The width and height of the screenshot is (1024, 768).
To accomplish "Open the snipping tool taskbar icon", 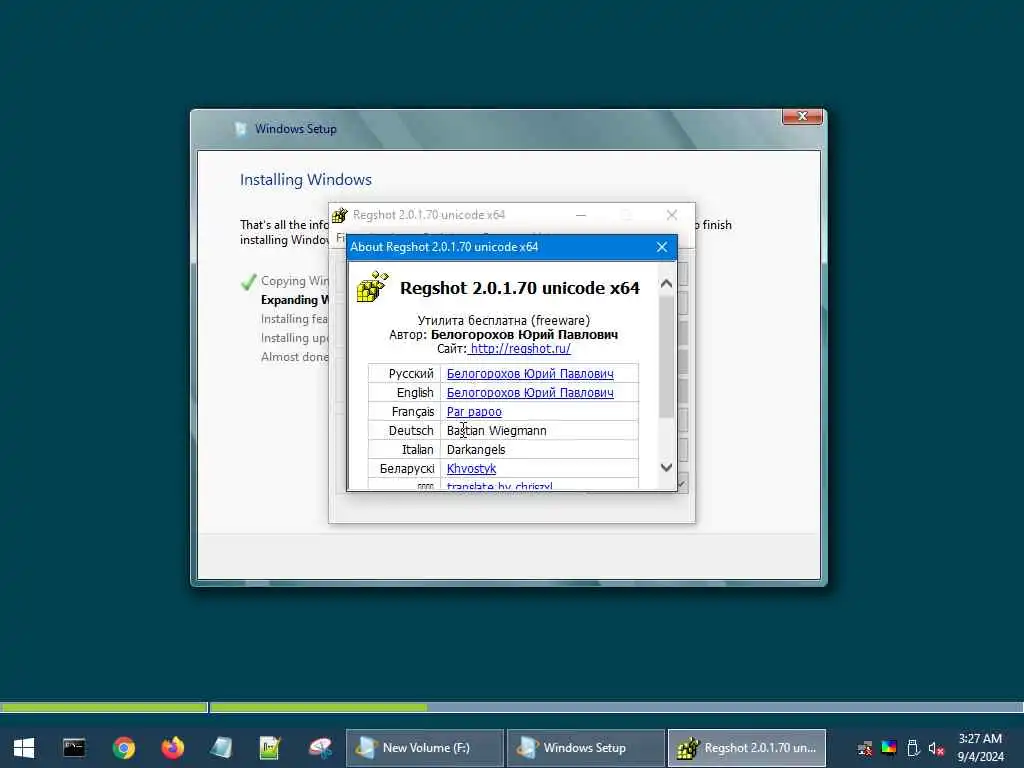I will (320, 748).
